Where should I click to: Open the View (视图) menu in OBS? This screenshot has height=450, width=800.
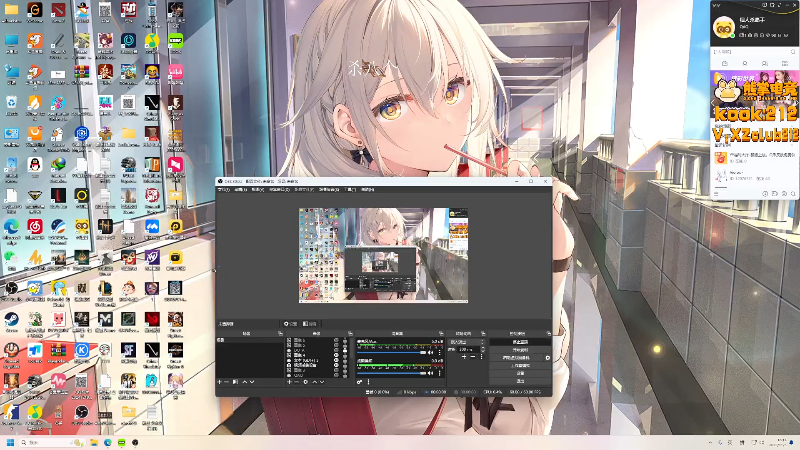pyautogui.click(x=258, y=190)
